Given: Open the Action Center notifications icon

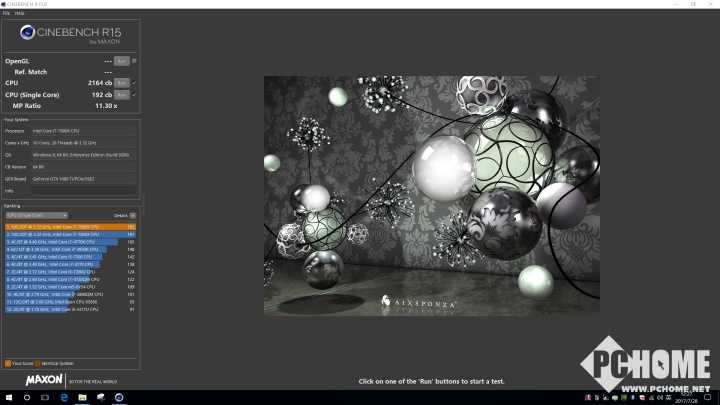Looking at the screenshot, I should [x=708, y=398].
